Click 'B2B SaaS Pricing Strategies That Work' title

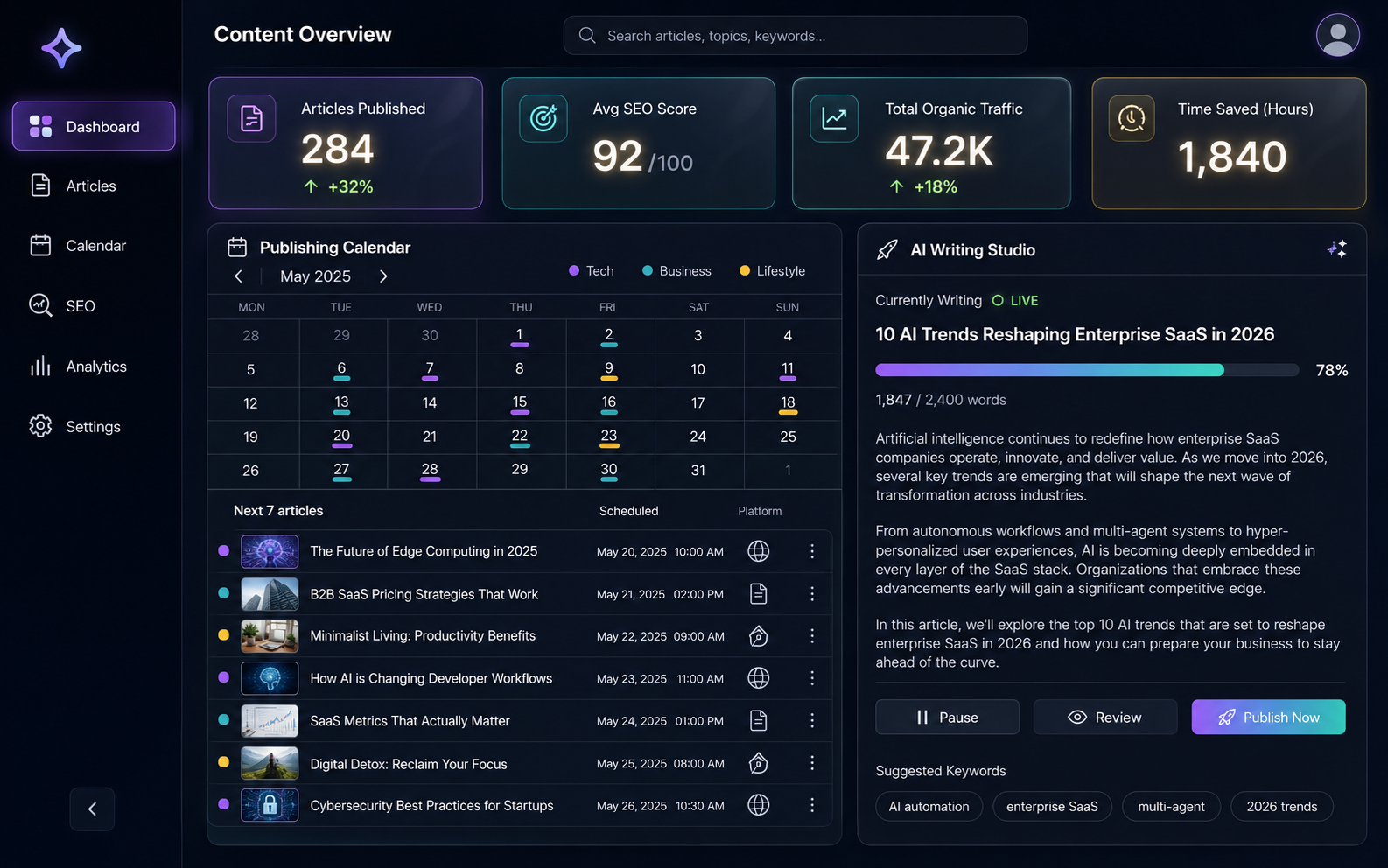tap(424, 594)
